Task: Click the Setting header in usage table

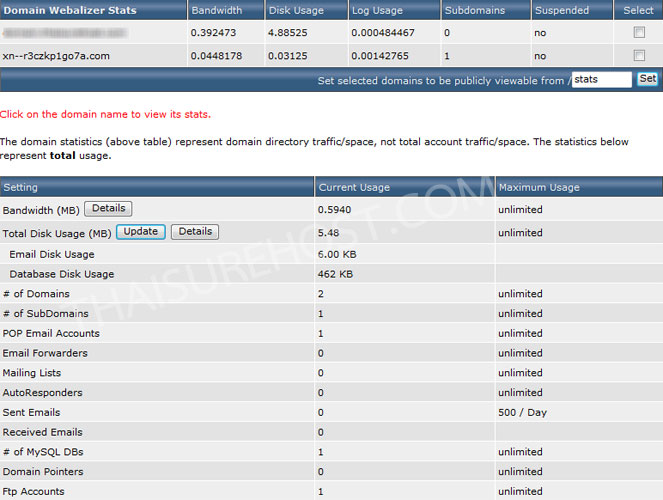Action: pyautogui.click(x=21, y=187)
